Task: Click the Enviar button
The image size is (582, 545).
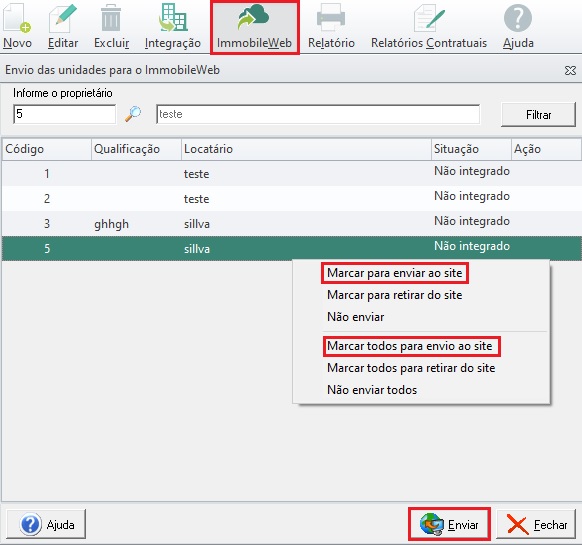Action: pos(449,524)
